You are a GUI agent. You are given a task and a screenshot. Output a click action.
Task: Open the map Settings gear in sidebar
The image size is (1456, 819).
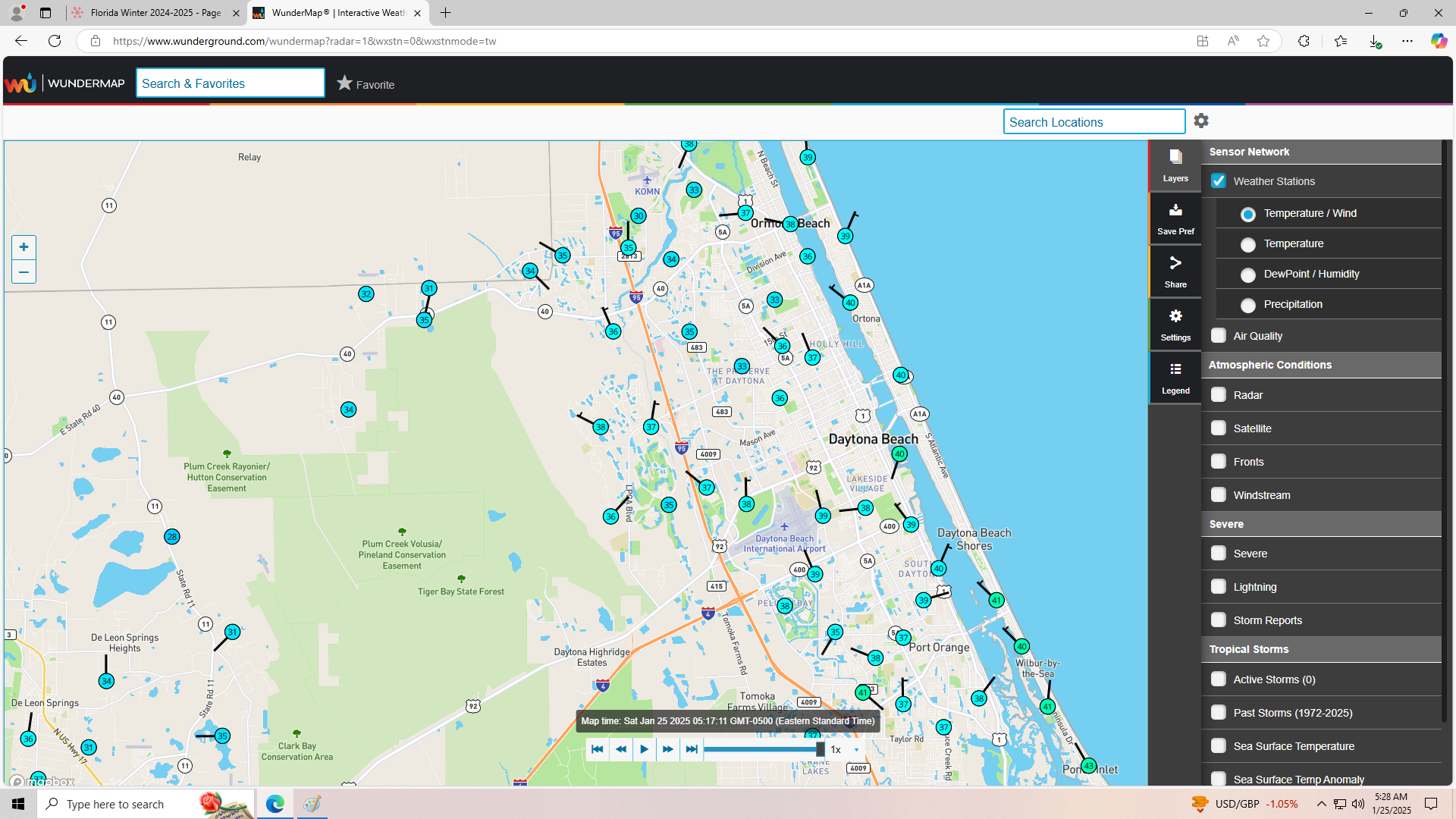tap(1175, 325)
